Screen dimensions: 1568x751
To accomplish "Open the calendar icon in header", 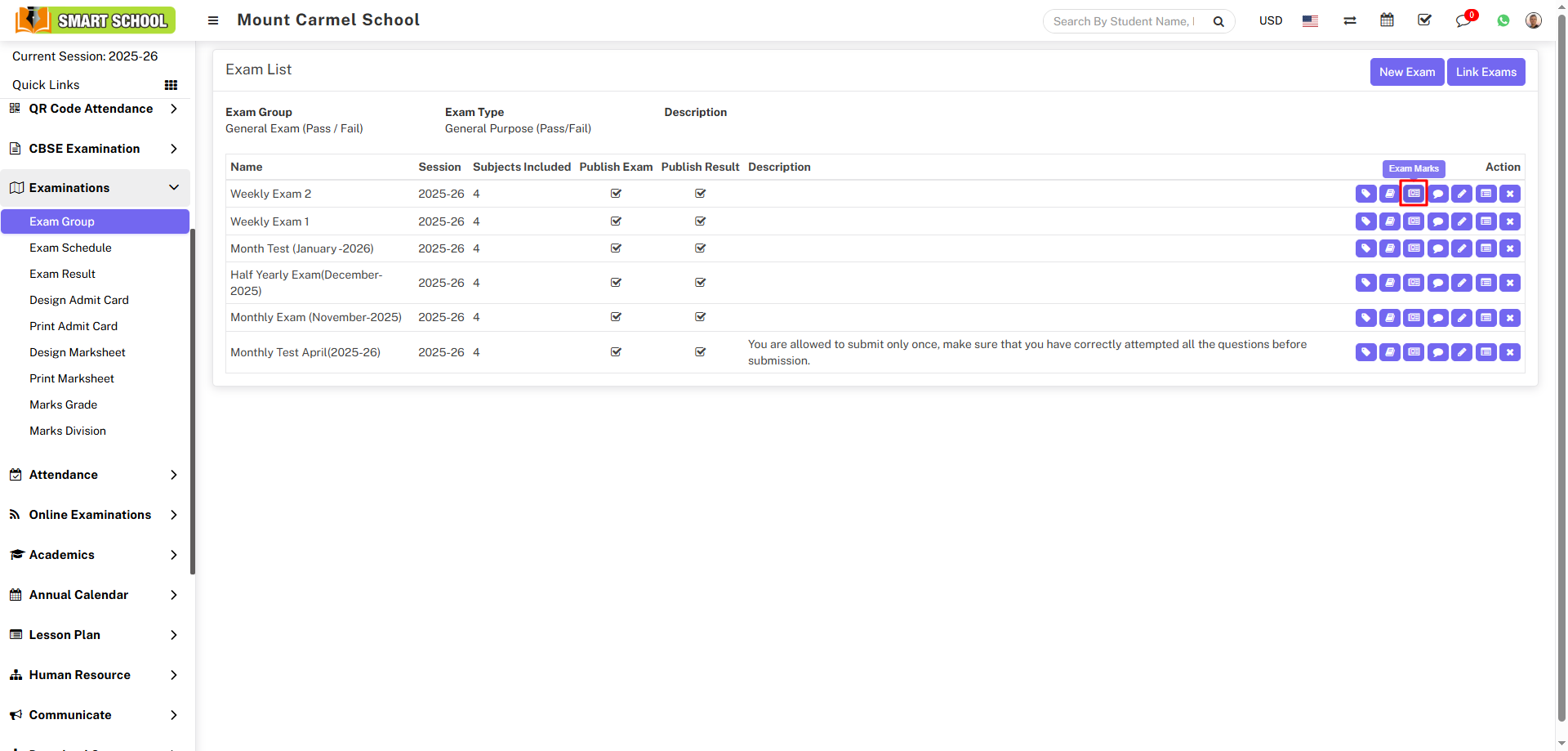I will [x=1387, y=20].
